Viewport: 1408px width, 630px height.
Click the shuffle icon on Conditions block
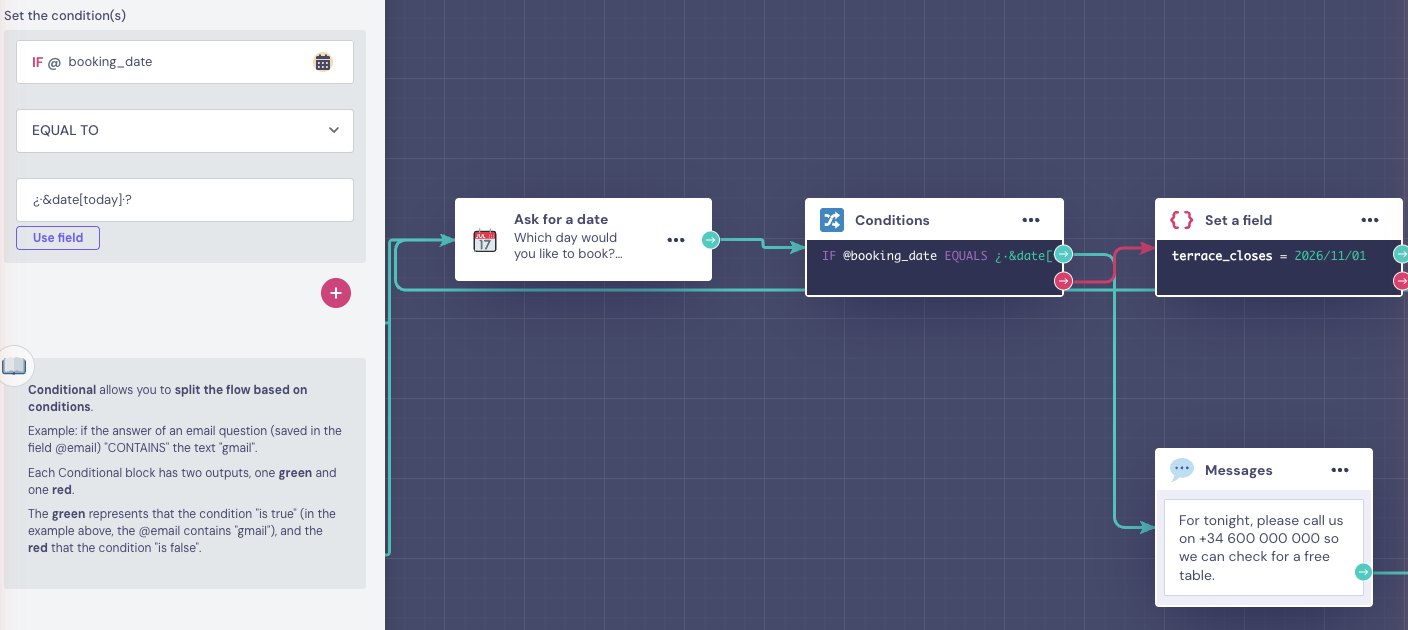click(x=832, y=220)
